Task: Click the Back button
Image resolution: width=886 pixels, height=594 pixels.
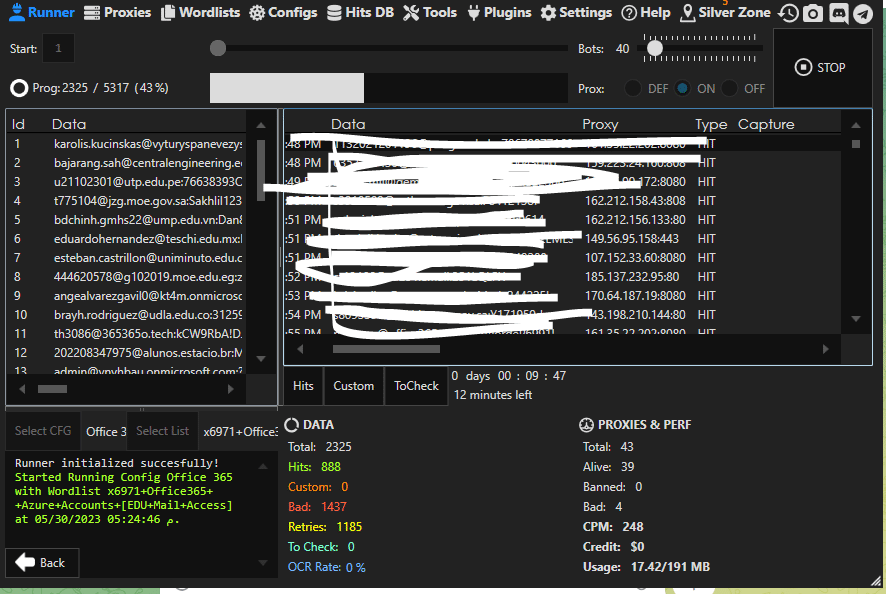Action: pos(42,563)
